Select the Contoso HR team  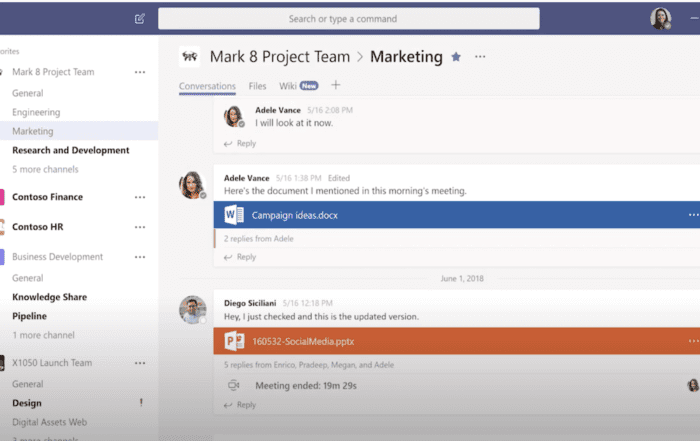point(38,227)
